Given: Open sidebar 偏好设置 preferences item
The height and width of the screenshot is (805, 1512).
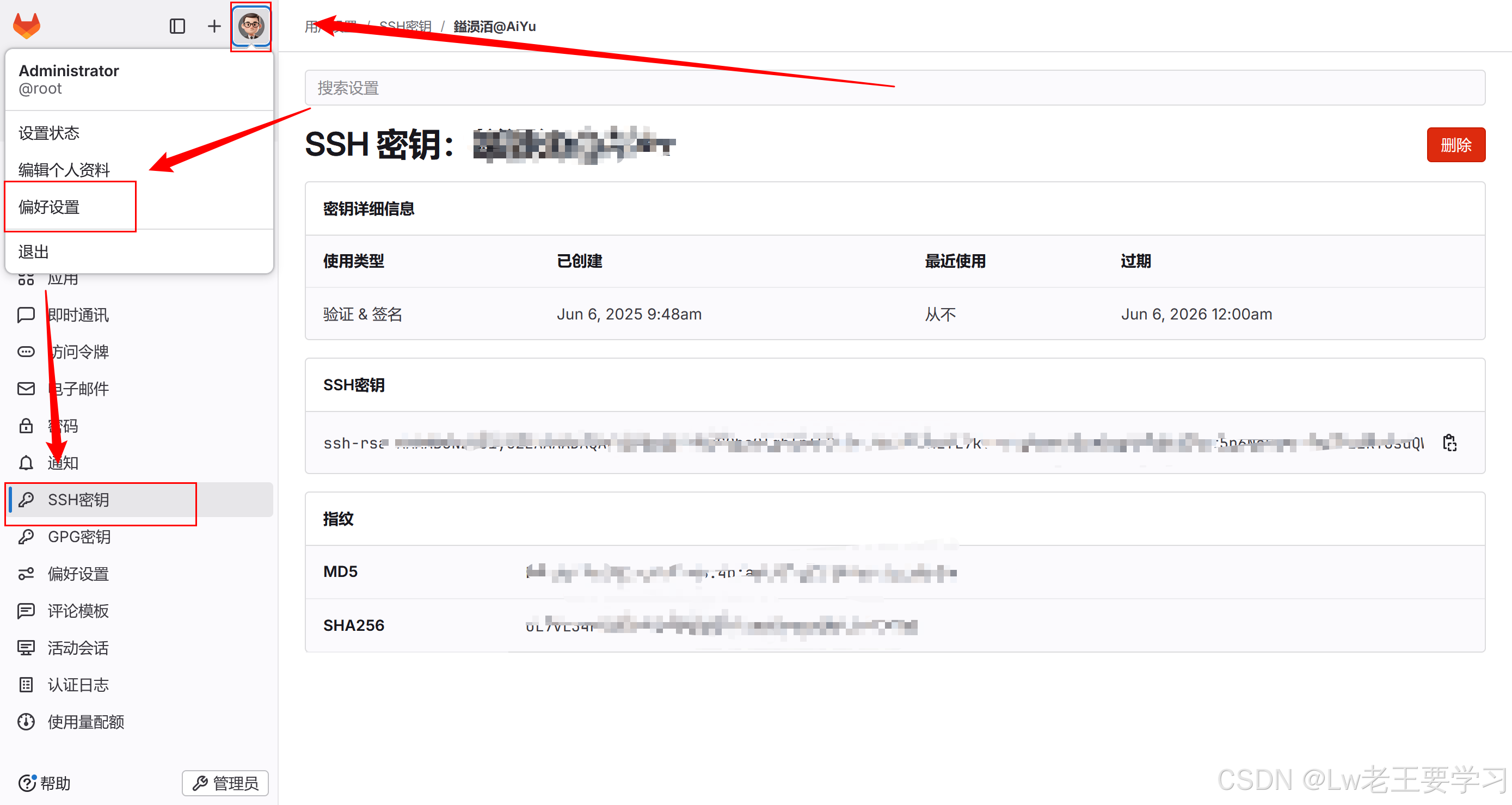Looking at the screenshot, I should coord(78,574).
